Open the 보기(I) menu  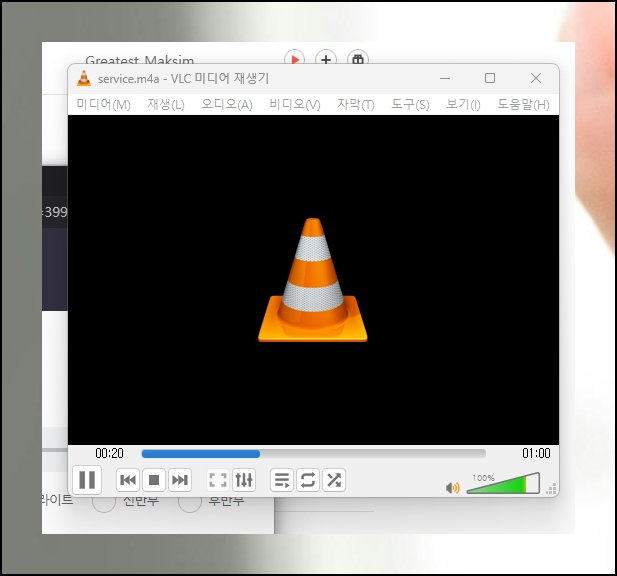click(x=463, y=105)
